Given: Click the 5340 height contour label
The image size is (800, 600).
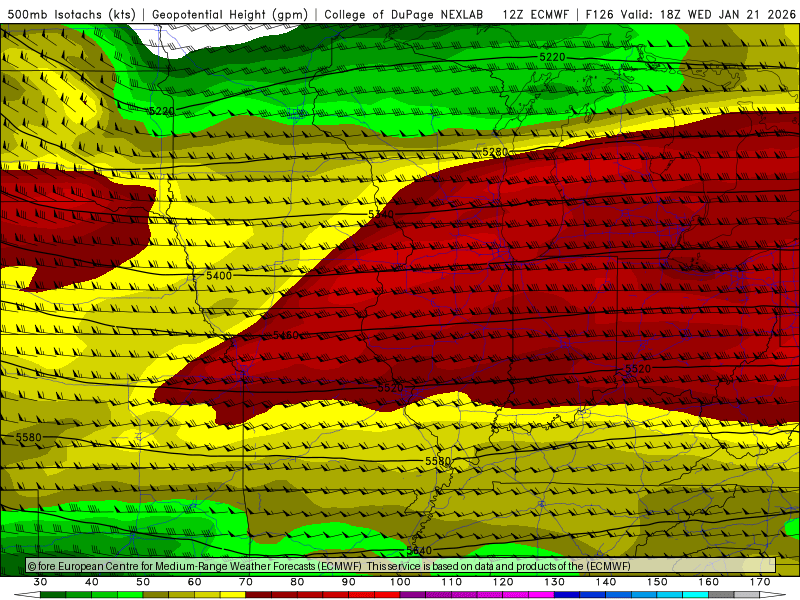Looking at the screenshot, I should 381,214.
